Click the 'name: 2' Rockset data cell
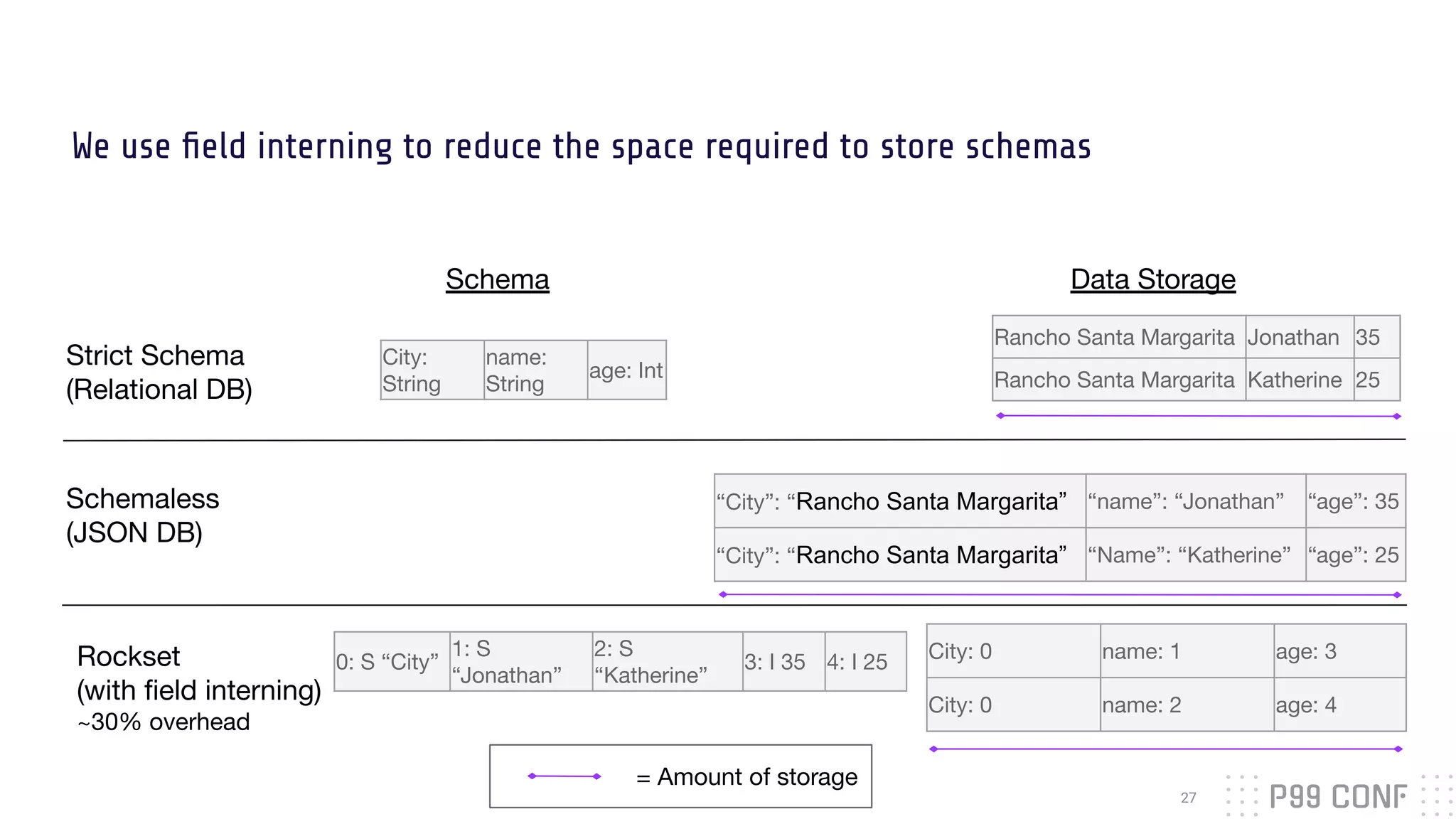 [x=1187, y=705]
